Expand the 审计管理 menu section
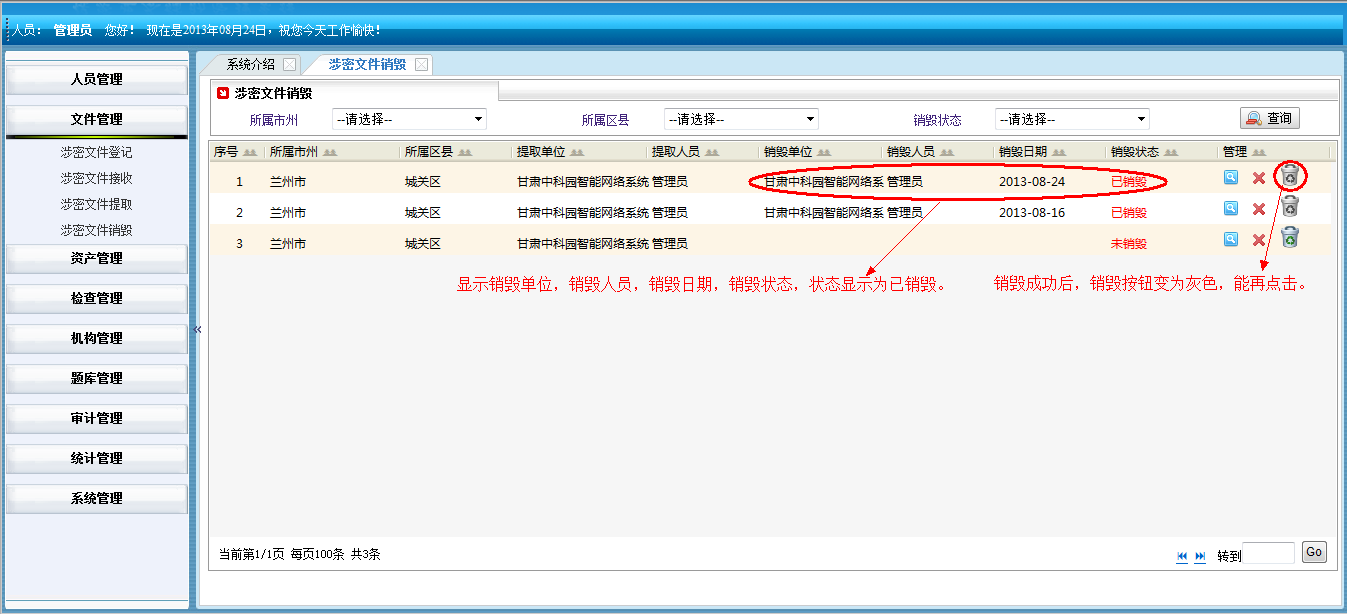This screenshot has width=1347, height=614. pos(97,418)
